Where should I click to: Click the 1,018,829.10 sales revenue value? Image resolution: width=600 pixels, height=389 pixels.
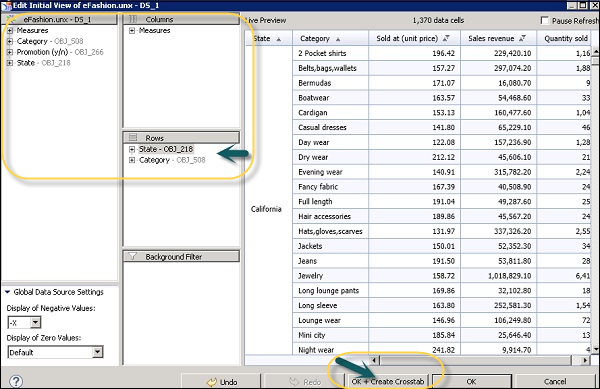pos(509,276)
